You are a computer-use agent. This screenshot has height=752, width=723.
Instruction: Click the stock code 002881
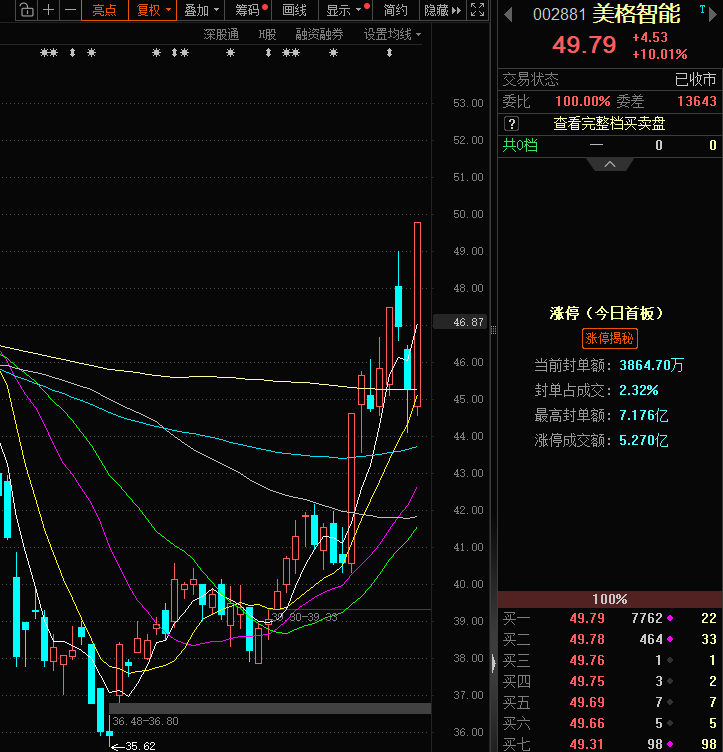[559, 14]
